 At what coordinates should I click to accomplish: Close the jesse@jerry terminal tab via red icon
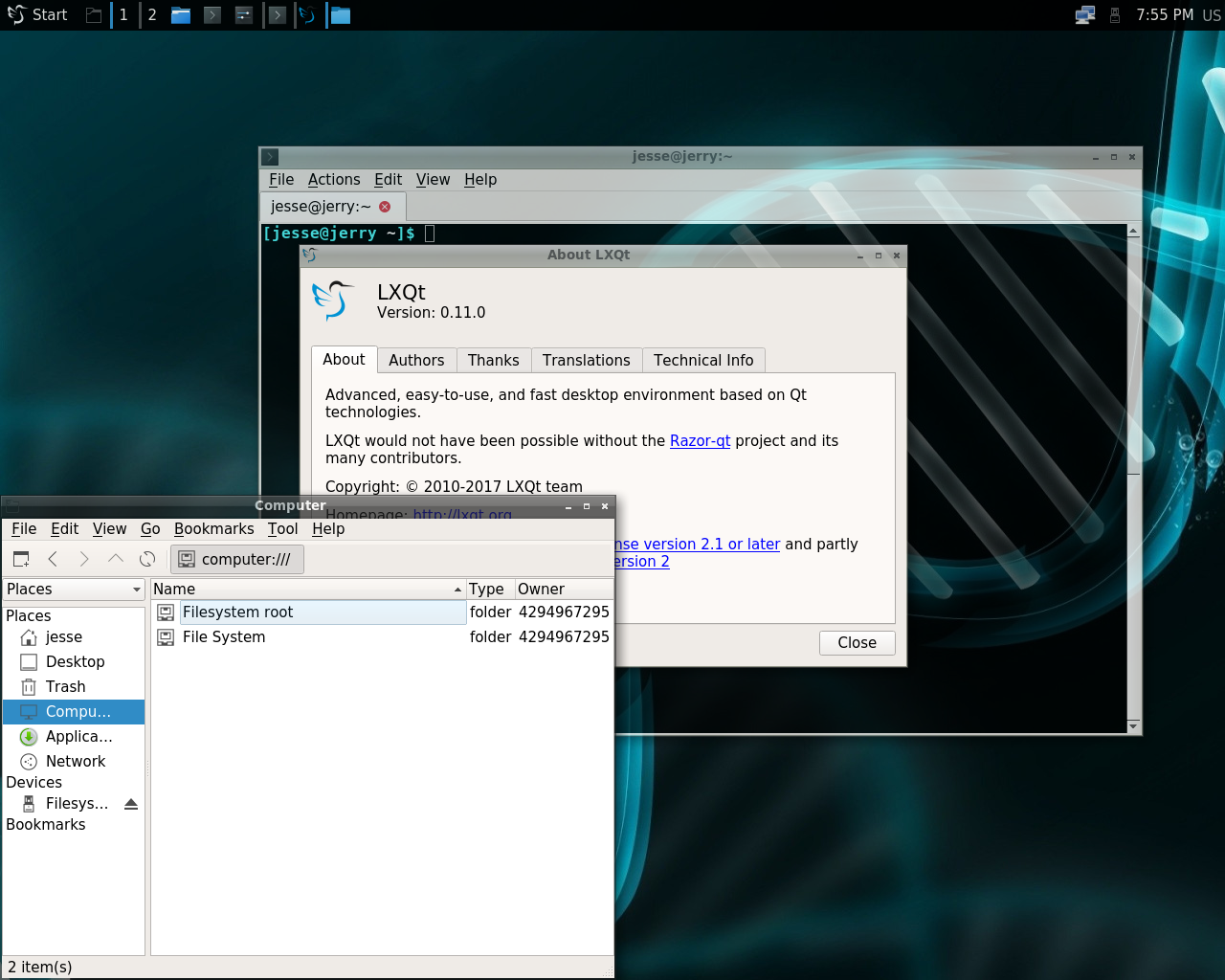(385, 207)
